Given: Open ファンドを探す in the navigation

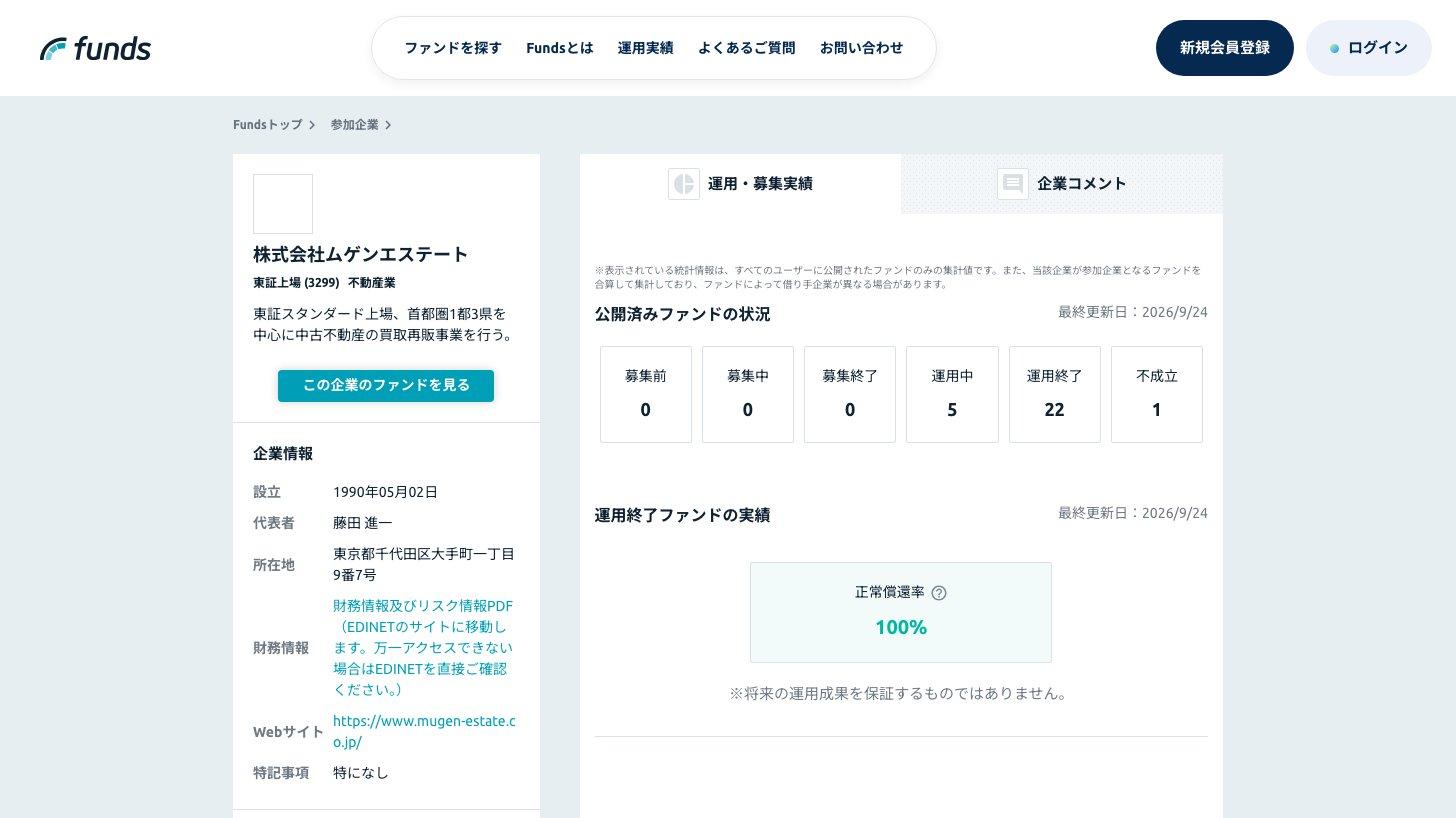Looking at the screenshot, I should [x=453, y=48].
